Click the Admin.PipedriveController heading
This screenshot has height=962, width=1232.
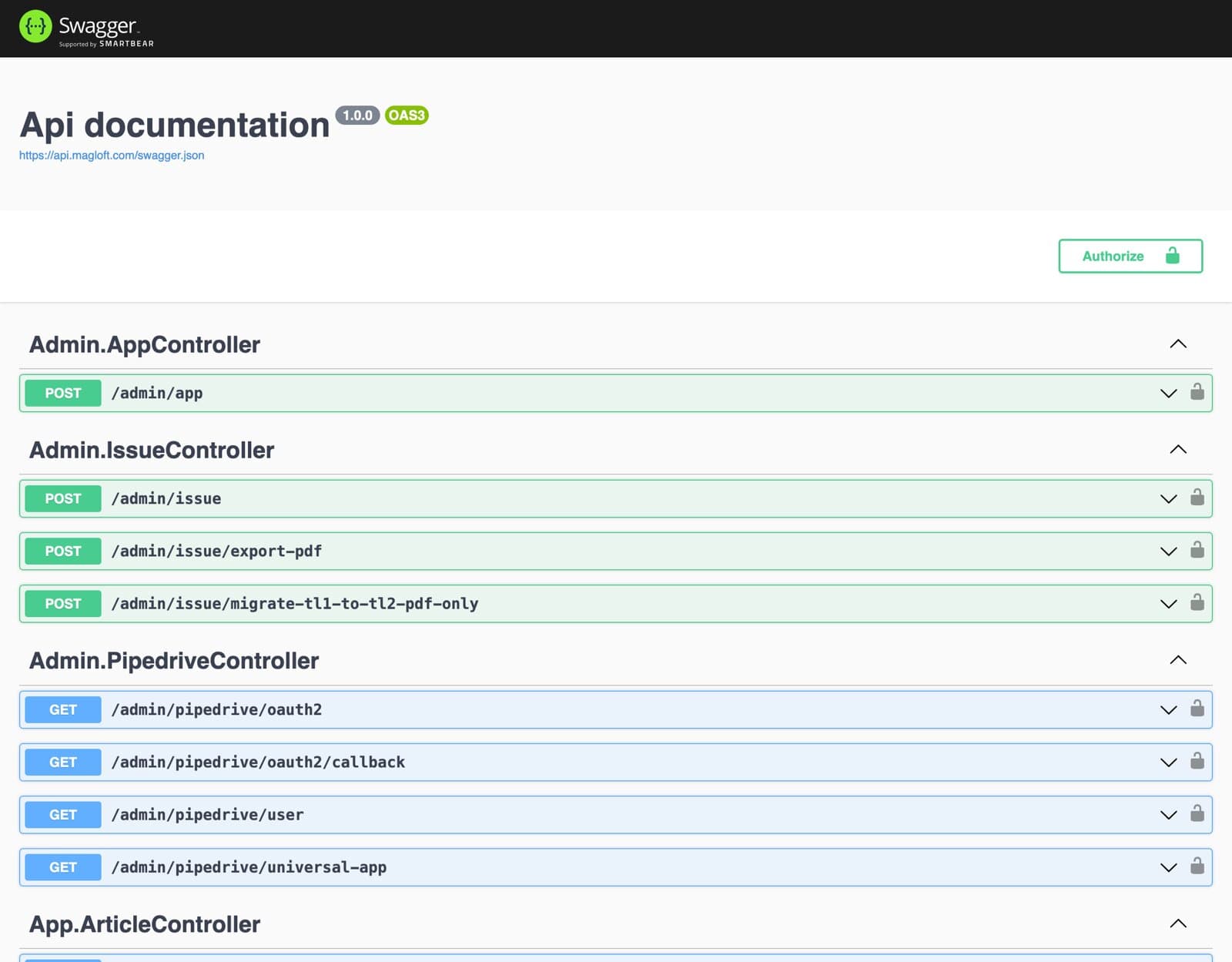tap(174, 660)
